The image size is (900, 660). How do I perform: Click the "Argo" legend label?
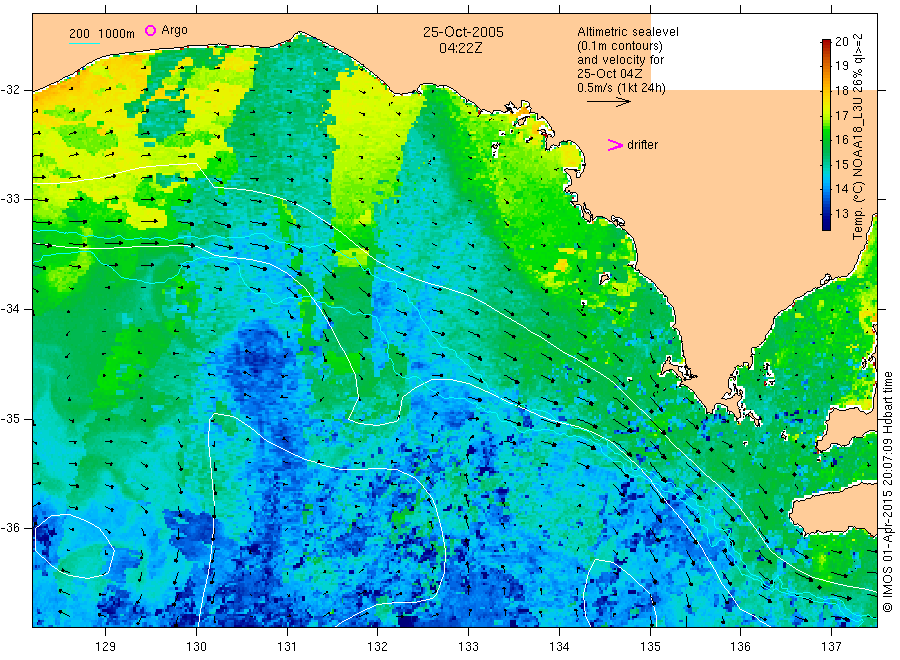(x=174, y=30)
